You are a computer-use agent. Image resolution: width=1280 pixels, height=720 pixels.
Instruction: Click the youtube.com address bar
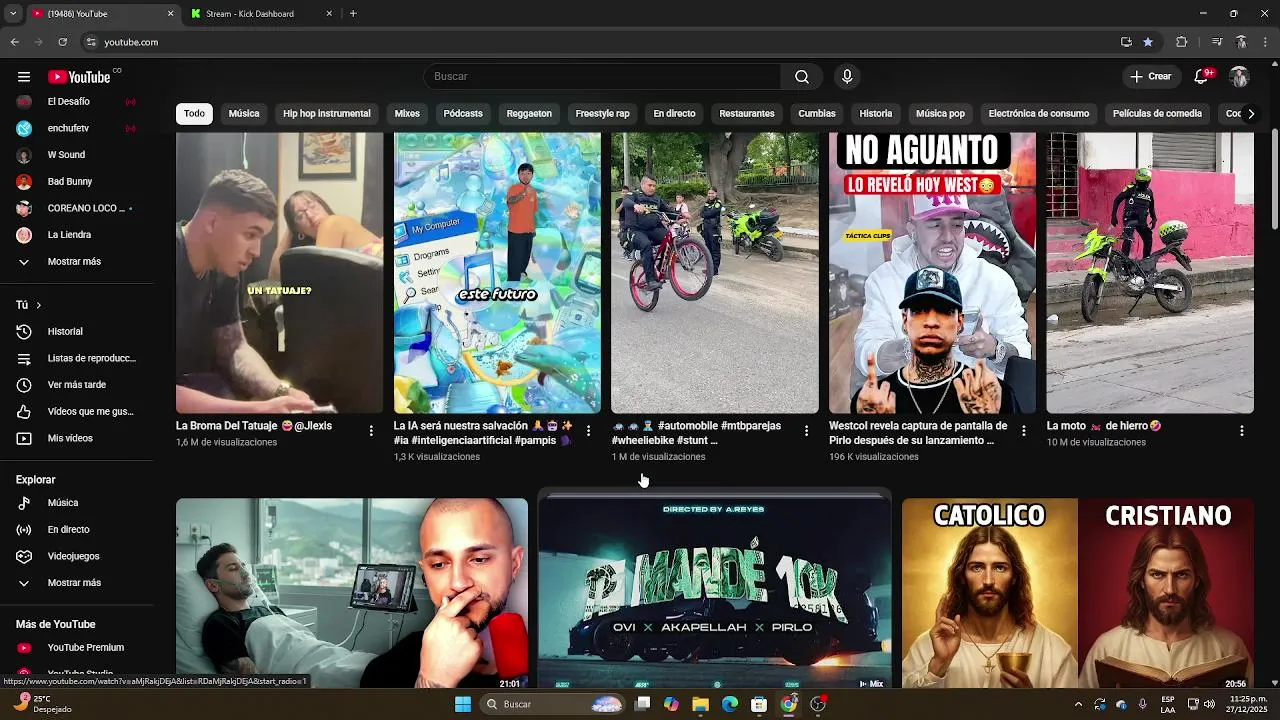point(600,42)
